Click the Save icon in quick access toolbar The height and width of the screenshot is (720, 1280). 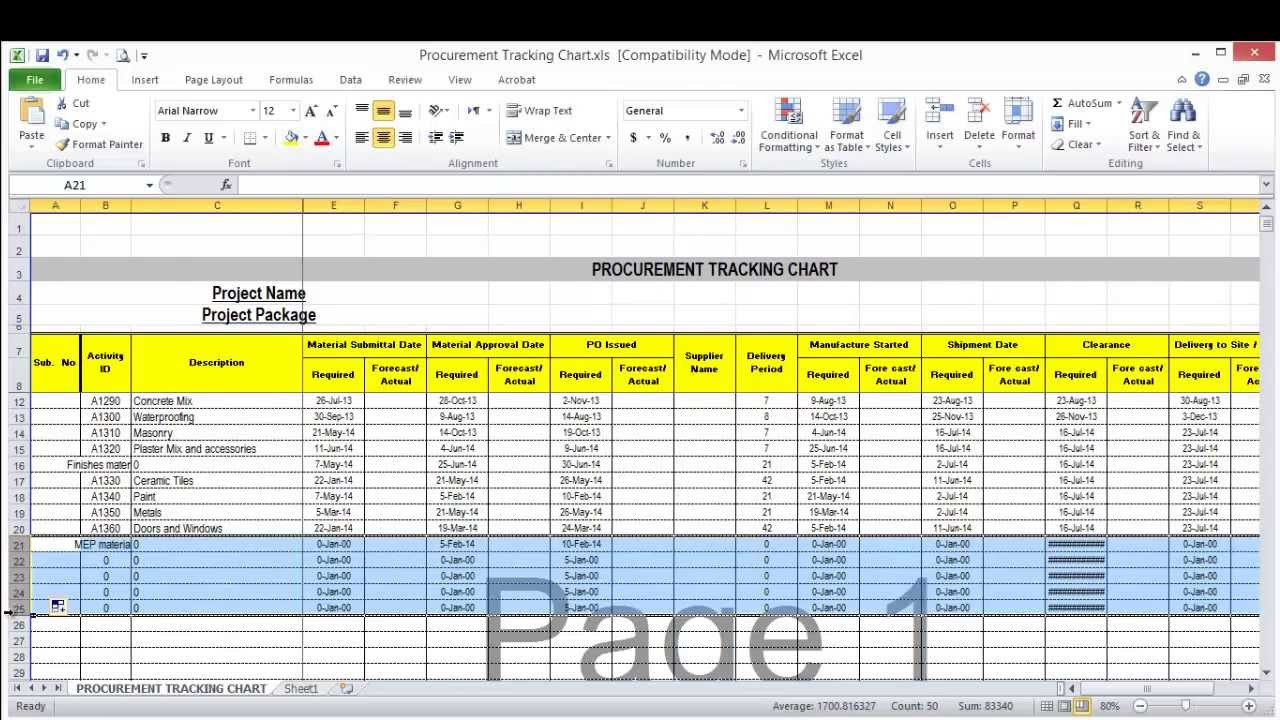tap(42, 56)
